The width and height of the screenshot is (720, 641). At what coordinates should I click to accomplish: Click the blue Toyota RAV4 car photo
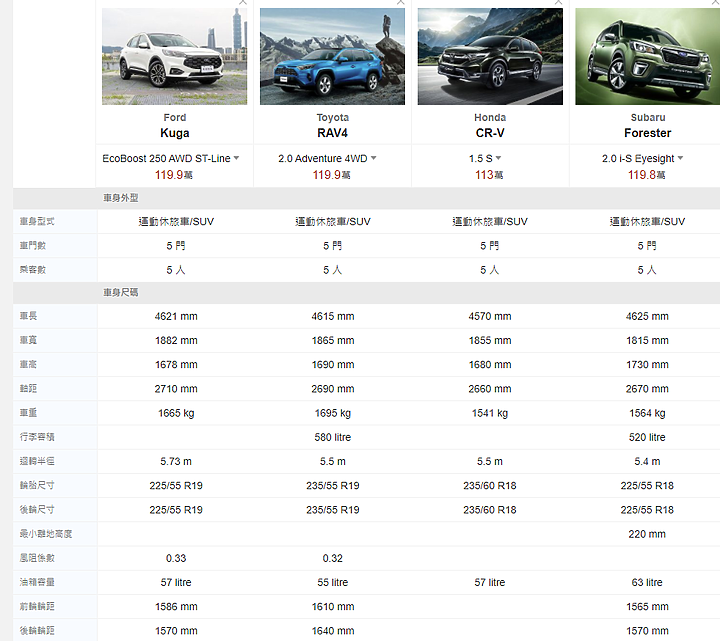point(332,56)
